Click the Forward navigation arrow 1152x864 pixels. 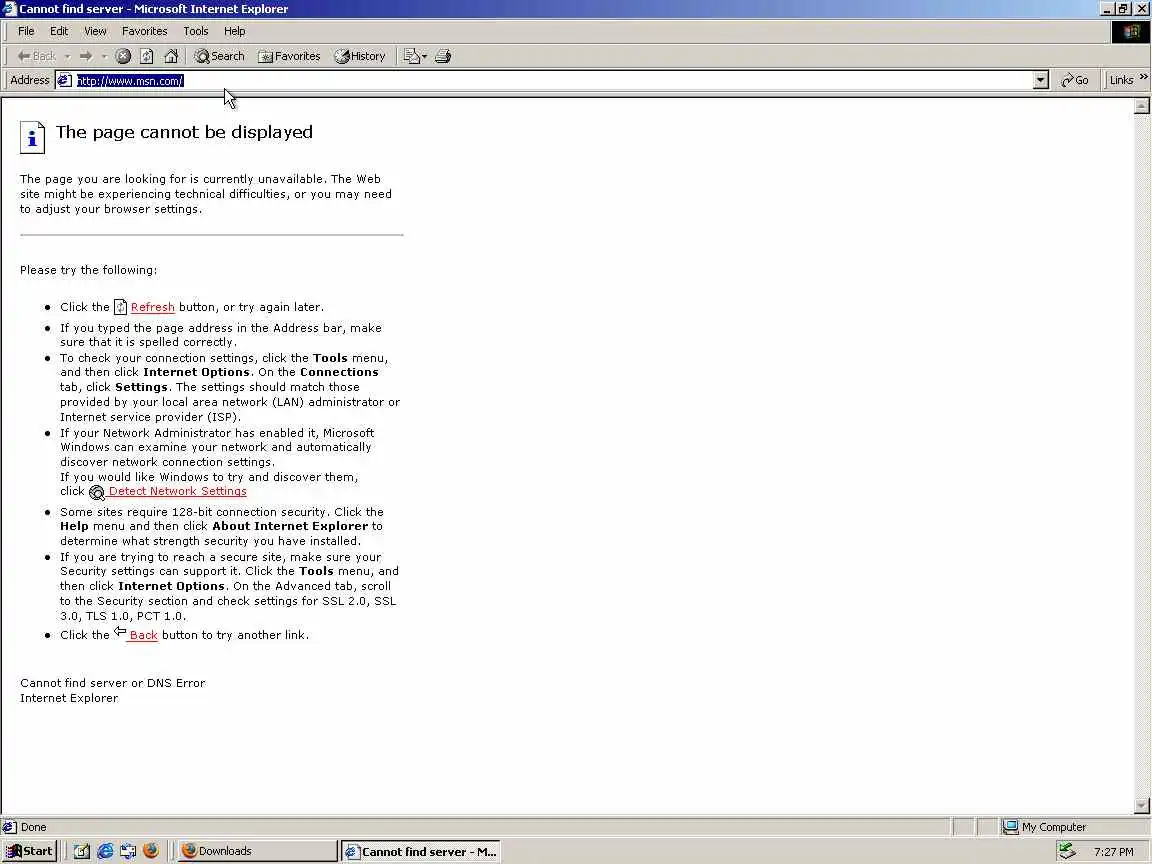[86, 56]
